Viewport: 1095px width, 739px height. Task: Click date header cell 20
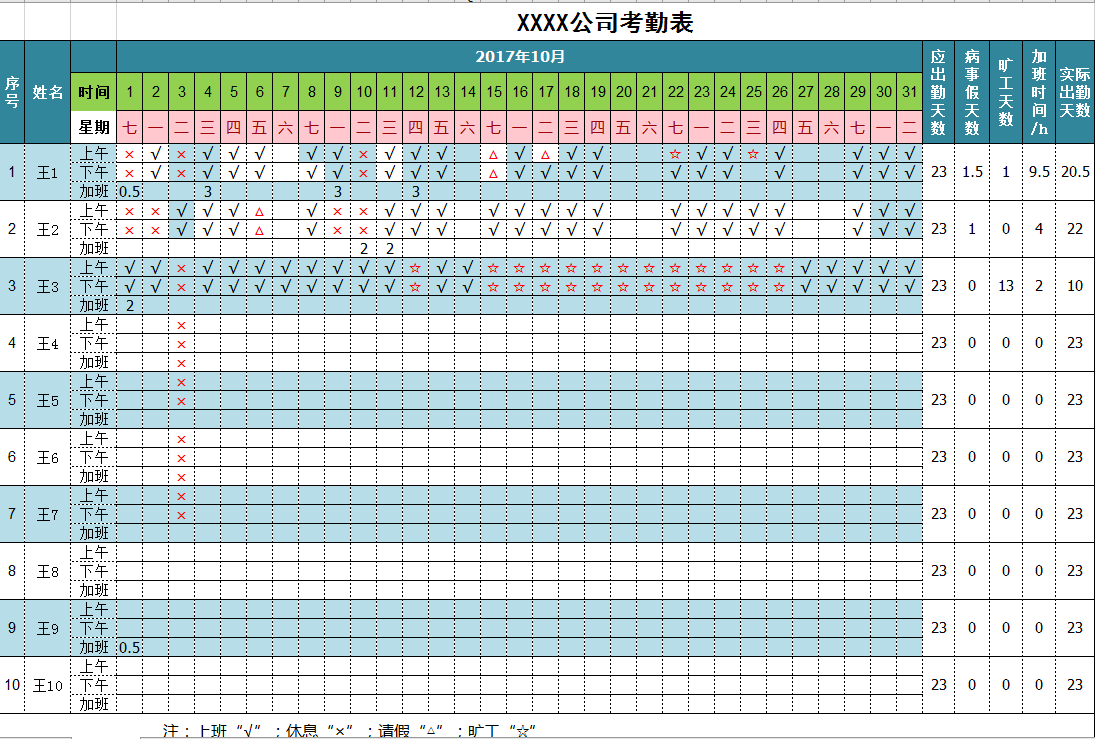[x=624, y=92]
